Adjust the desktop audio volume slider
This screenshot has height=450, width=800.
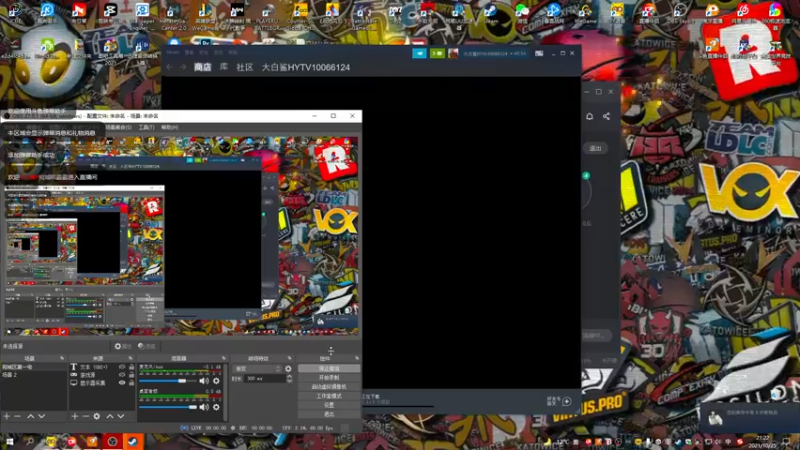pos(168,407)
